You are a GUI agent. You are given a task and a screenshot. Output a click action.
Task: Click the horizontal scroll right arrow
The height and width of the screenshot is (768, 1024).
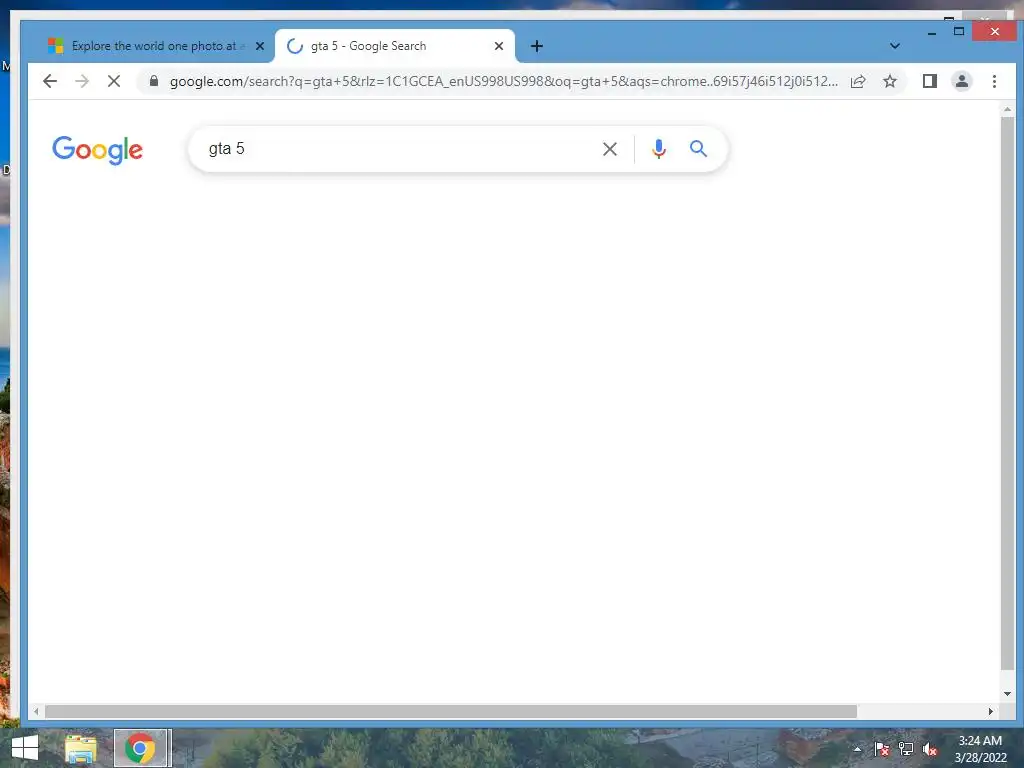[991, 711]
